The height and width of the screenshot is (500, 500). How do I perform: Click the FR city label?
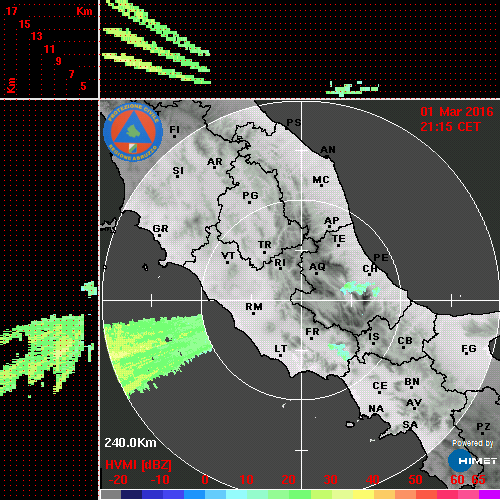(x=312, y=332)
